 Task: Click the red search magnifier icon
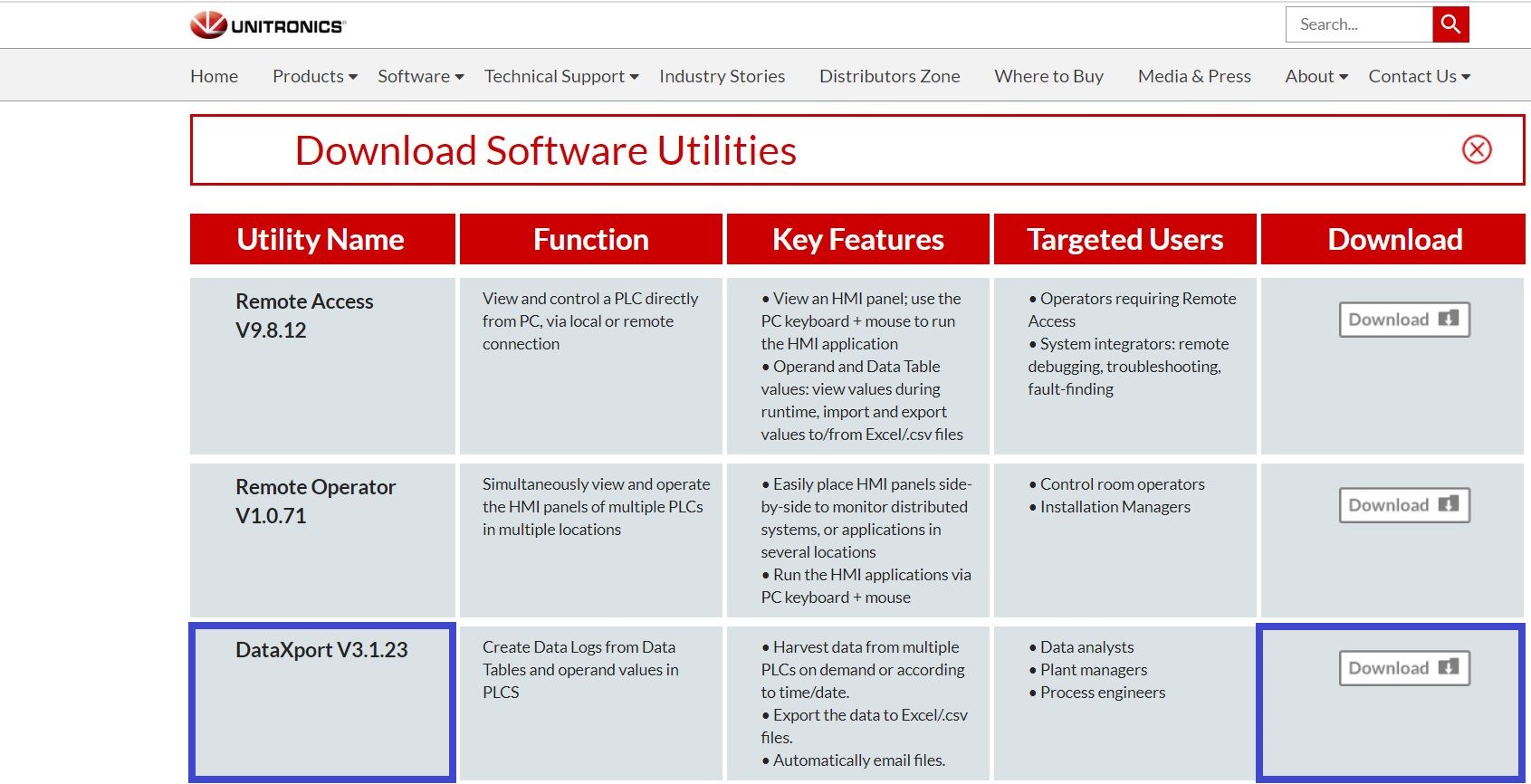[x=1450, y=24]
